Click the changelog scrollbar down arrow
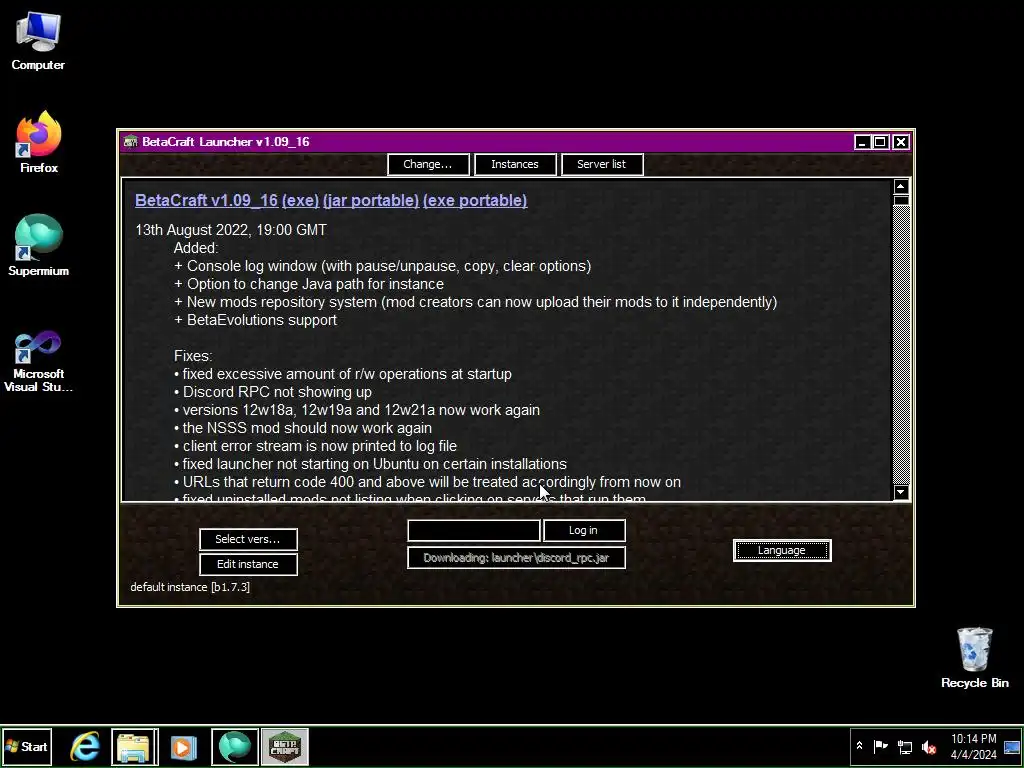1024x768 pixels. tap(901, 492)
